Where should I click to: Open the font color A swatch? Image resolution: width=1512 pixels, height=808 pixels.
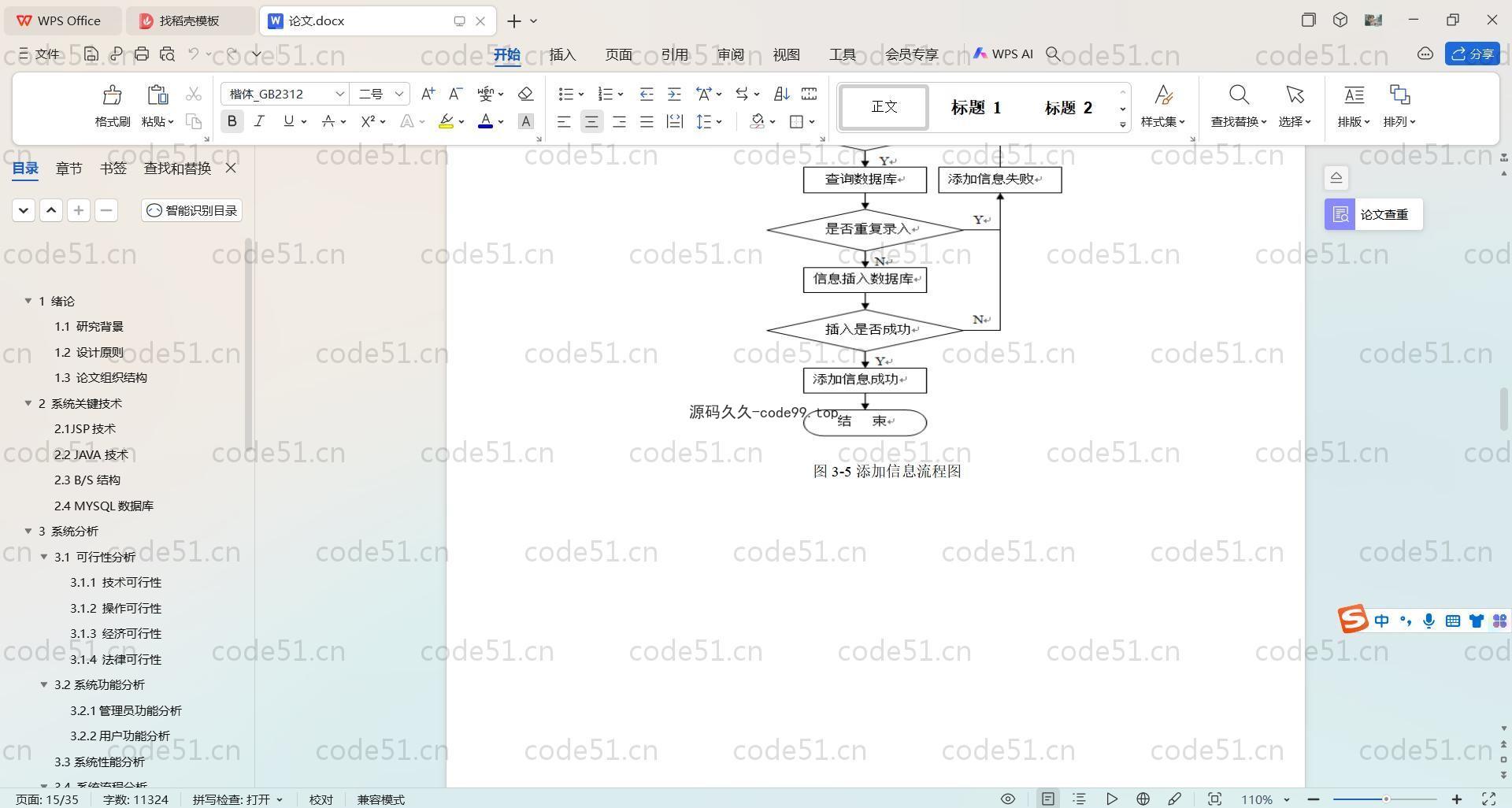(x=485, y=121)
